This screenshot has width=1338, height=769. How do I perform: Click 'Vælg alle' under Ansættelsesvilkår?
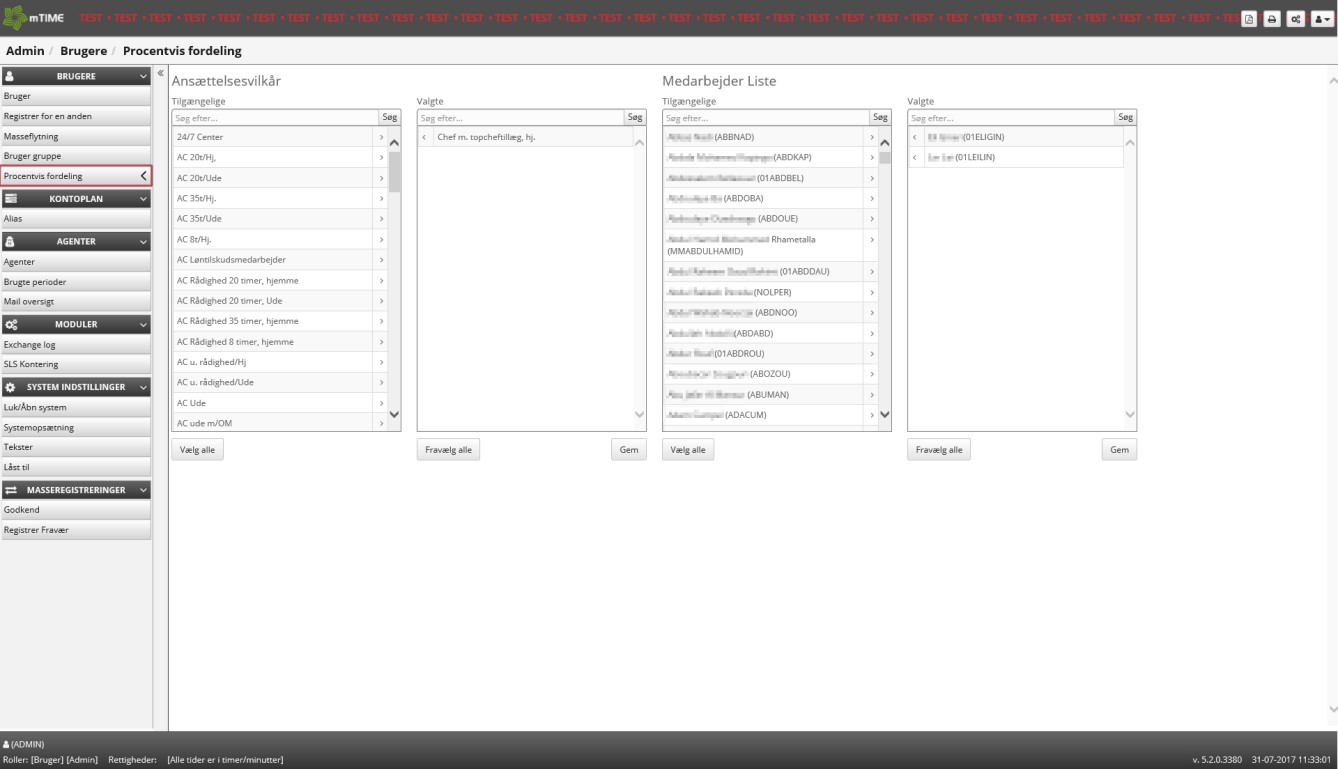[197, 450]
